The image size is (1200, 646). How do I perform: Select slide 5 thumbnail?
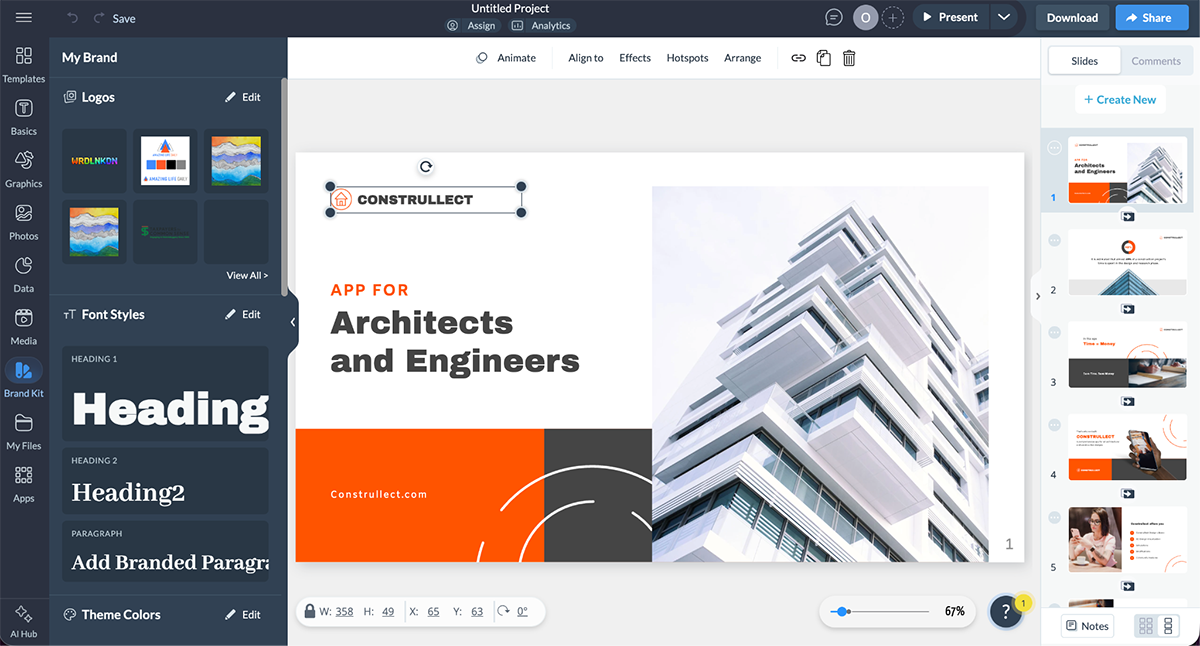pyautogui.click(x=1127, y=540)
